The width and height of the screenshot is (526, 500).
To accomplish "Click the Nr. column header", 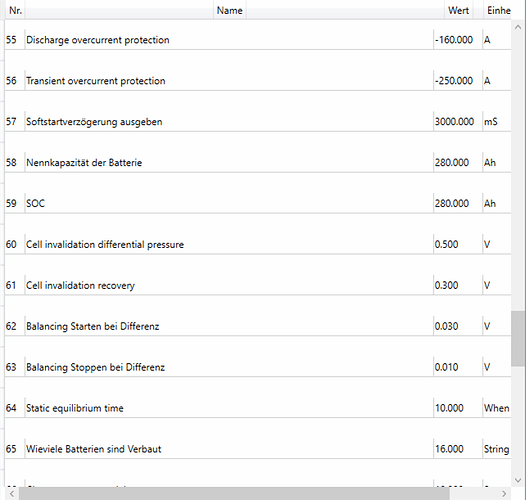I will (15, 11).
